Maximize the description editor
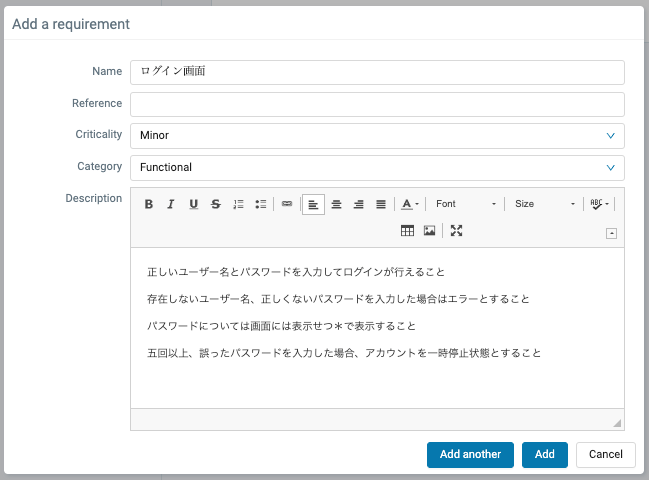649x480 pixels. [456, 231]
